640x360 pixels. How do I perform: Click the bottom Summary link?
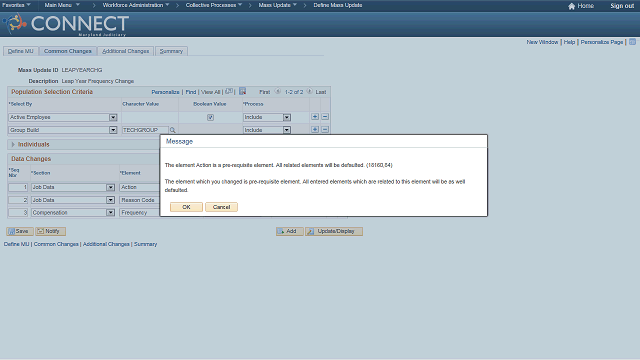point(145,244)
